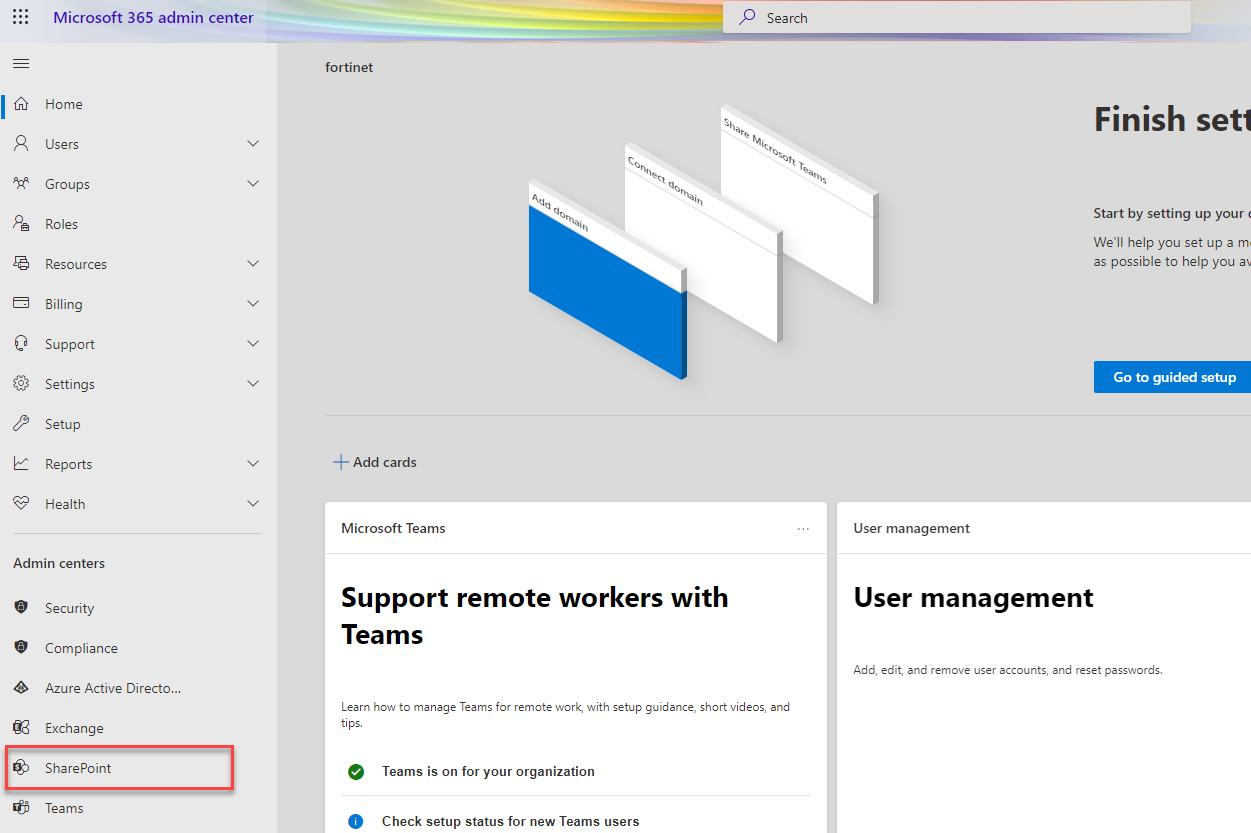Click the Roles icon
The image size is (1251, 833).
pos(21,224)
